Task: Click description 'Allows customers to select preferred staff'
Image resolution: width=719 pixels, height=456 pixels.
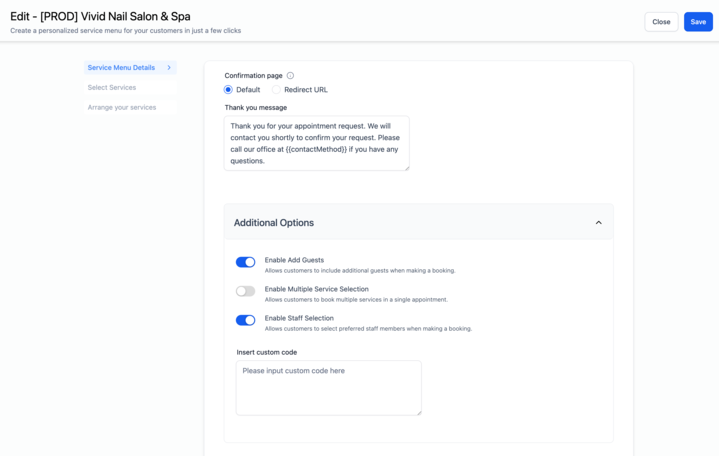Action: point(368,328)
